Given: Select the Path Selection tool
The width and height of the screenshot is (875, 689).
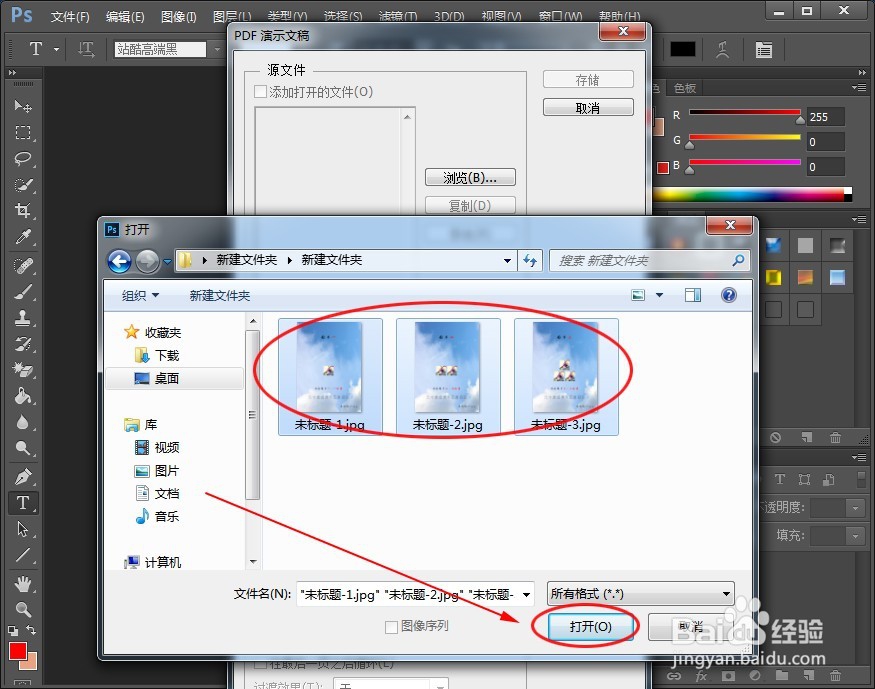Looking at the screenshot, I should click(x=23, y=529).
